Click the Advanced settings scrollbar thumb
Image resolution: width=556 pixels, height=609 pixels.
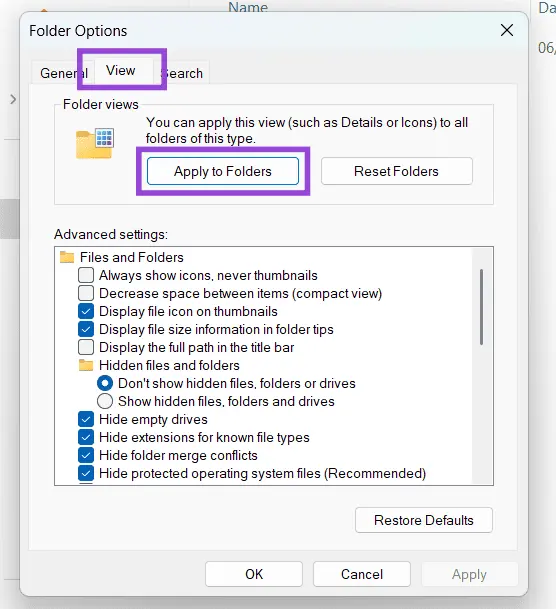click(481, 307)
